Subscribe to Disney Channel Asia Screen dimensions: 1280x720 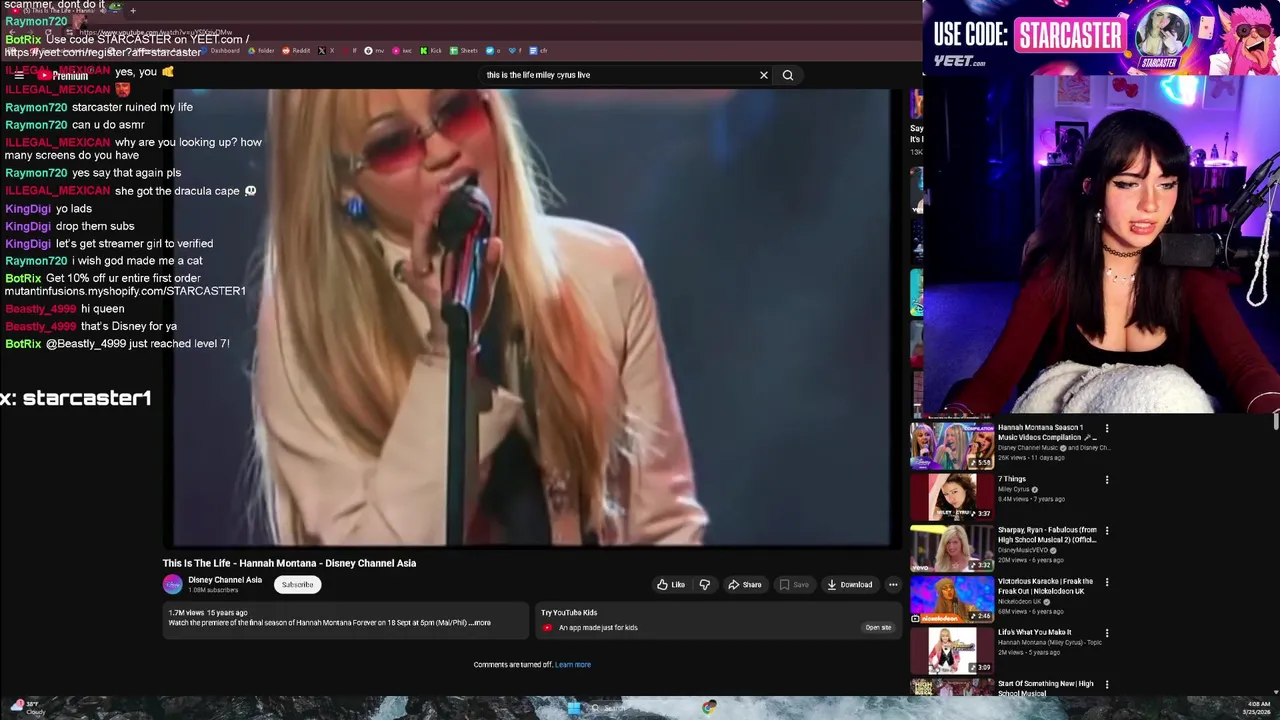pyautogui.click(x=297, y=585)
